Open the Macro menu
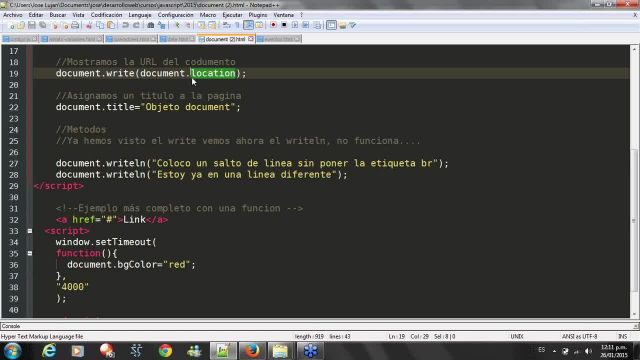Image resolution: width=640 pixels, height=360 pixels. [208, 15]
